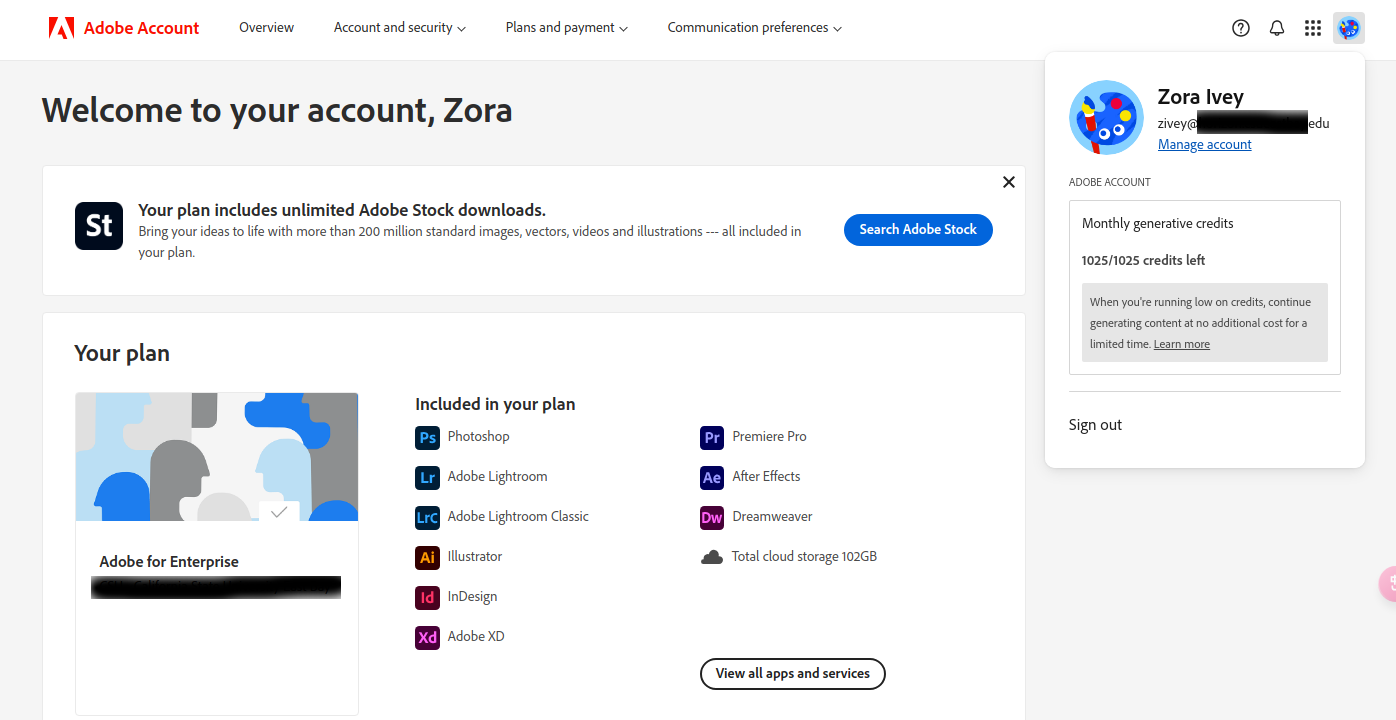Image resolution: width=1396 pixels, height=720 pixels.
Task: Click the Your plan heading
Action: pos(122,353)
